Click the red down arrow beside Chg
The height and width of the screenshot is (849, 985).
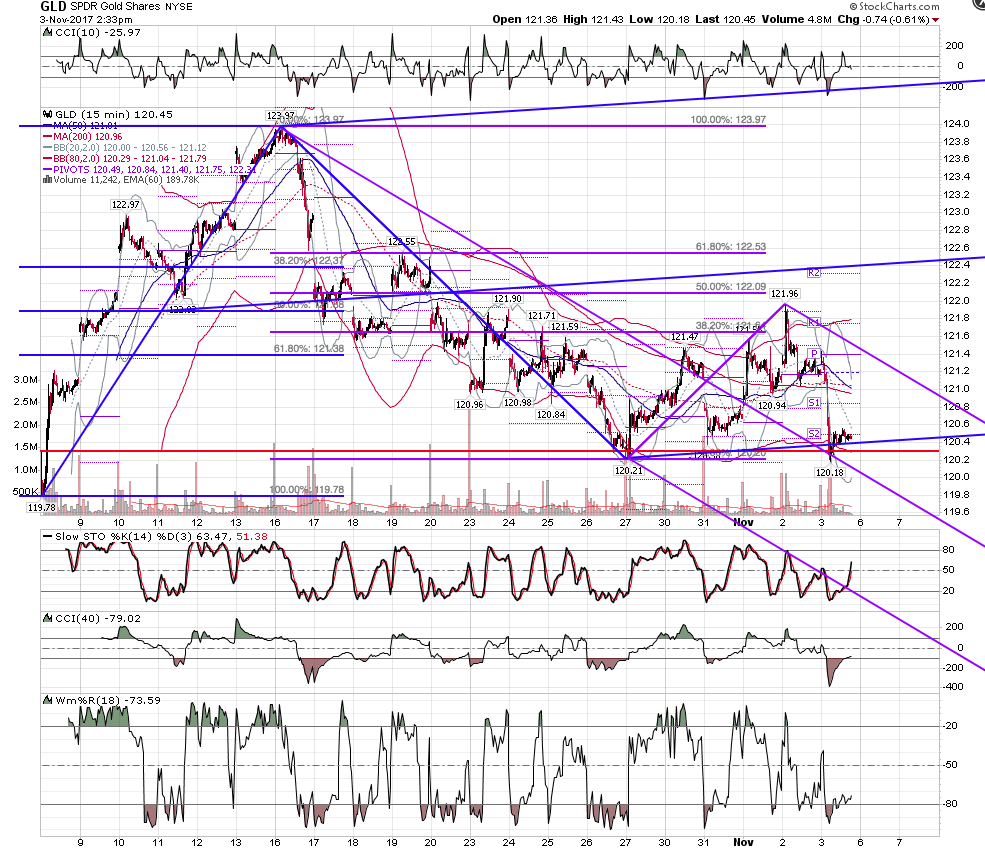coord(936,20)
